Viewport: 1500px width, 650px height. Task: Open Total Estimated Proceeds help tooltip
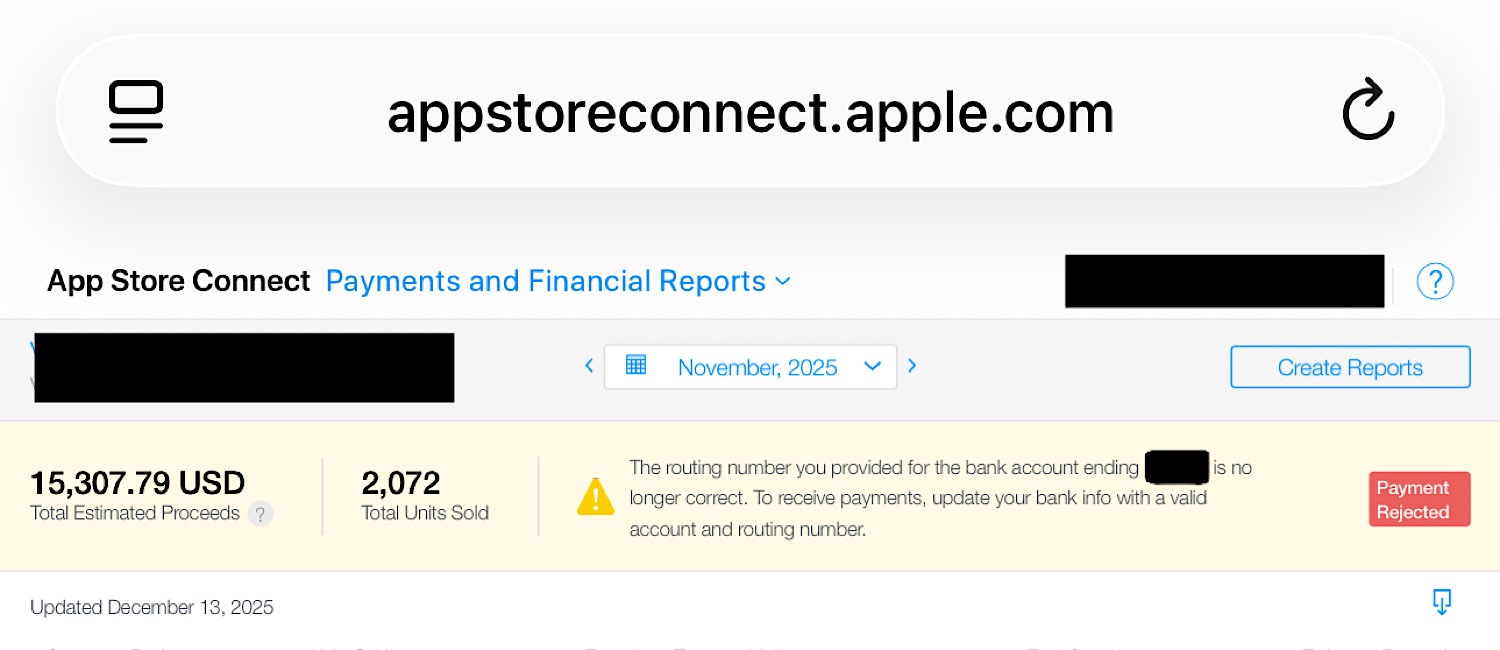[260, 514]
